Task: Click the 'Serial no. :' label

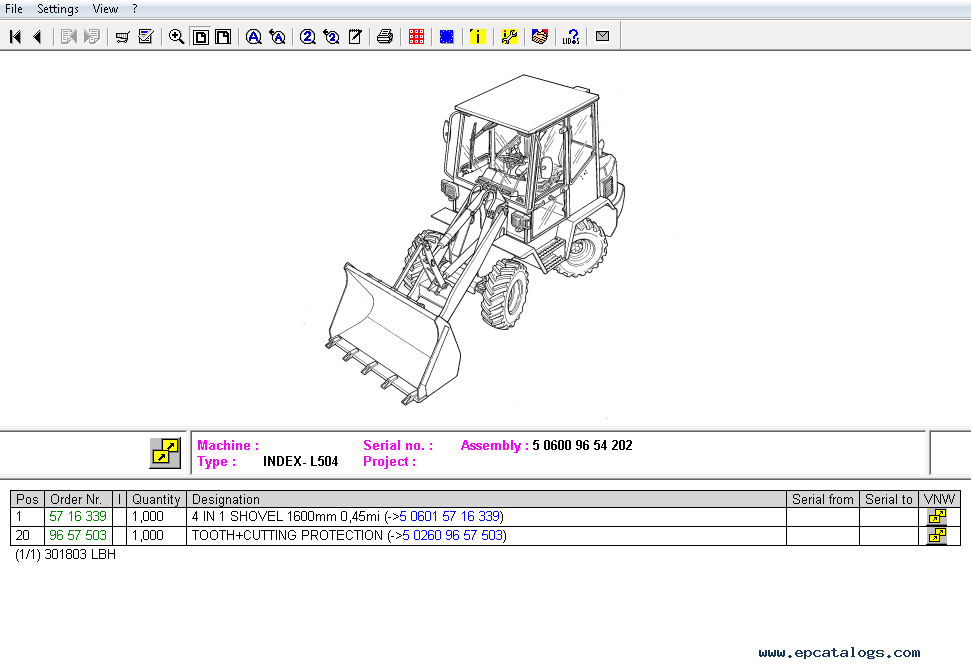Action: 398,445
